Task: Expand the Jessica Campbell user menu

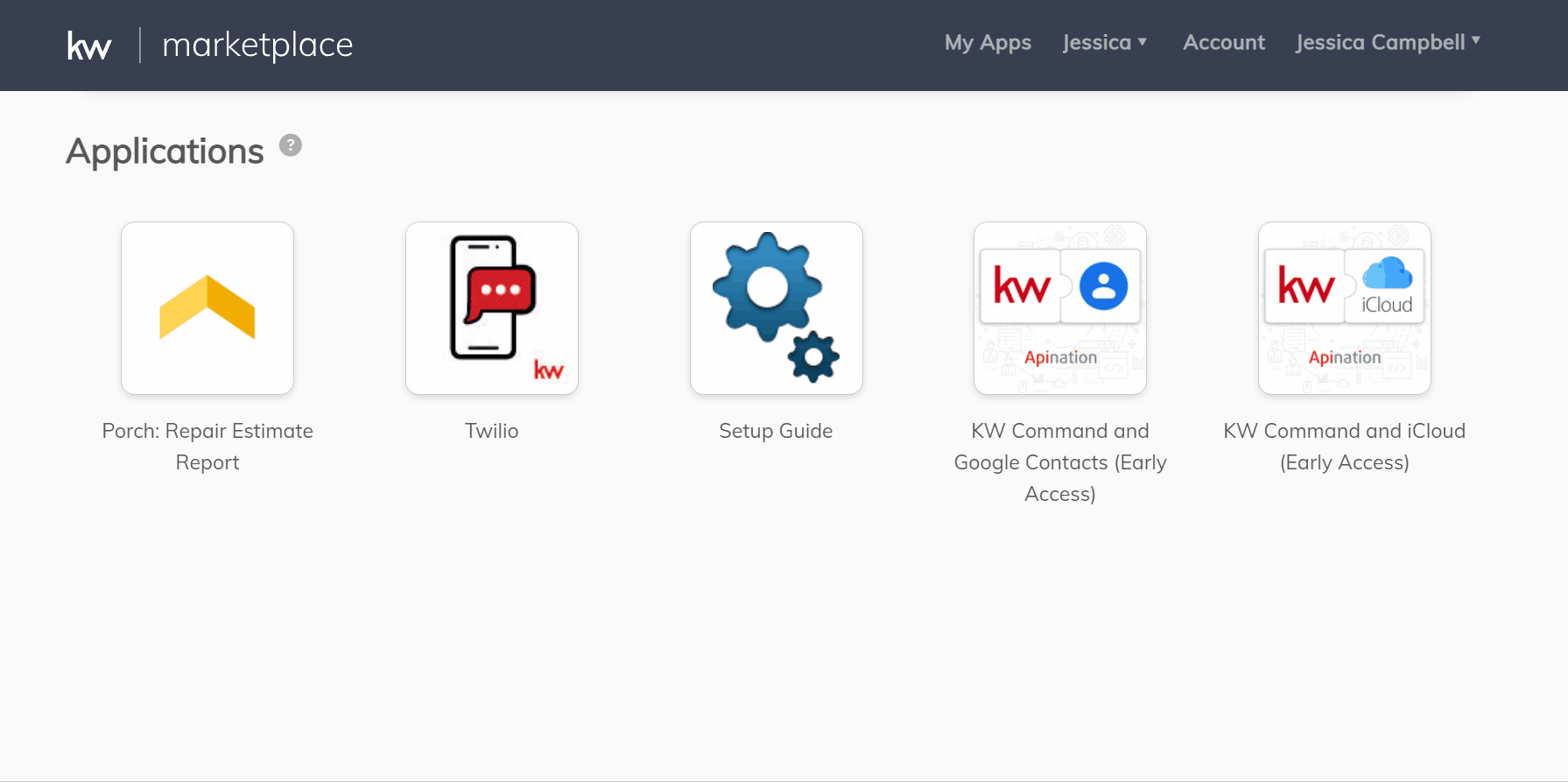Action: (1389, 42)
